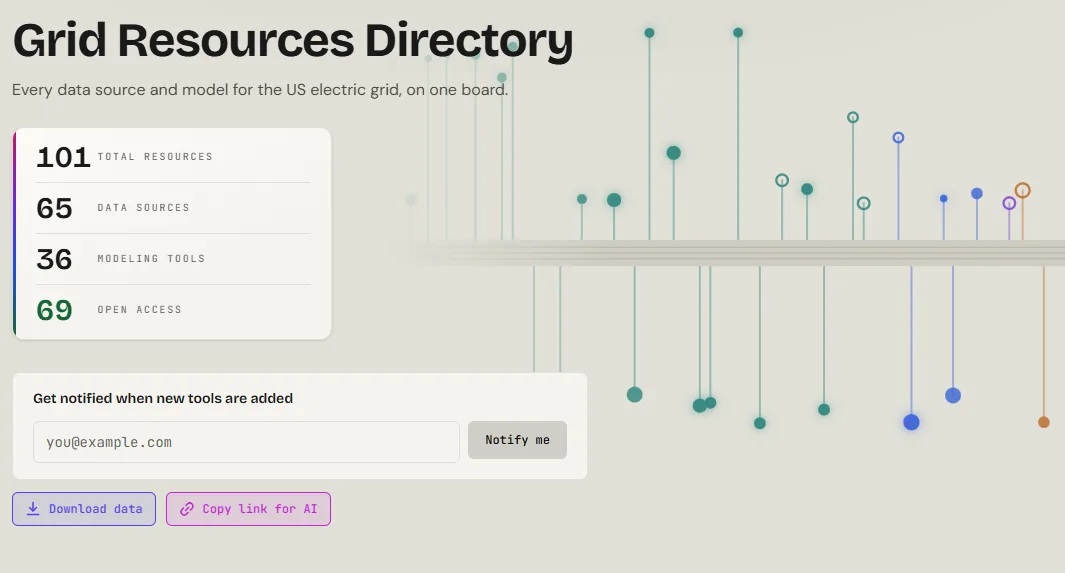The height and width of the screenshot is (573, 1065).
Task: Click the subtitle about US electric grid
Action: point(260,90)
